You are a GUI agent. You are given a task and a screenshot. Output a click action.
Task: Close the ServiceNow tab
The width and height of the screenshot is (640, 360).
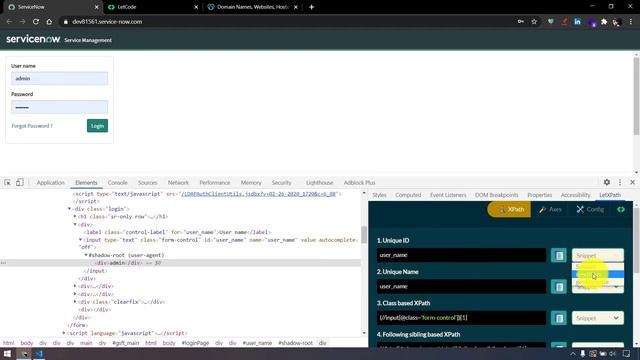coord(96,7)
